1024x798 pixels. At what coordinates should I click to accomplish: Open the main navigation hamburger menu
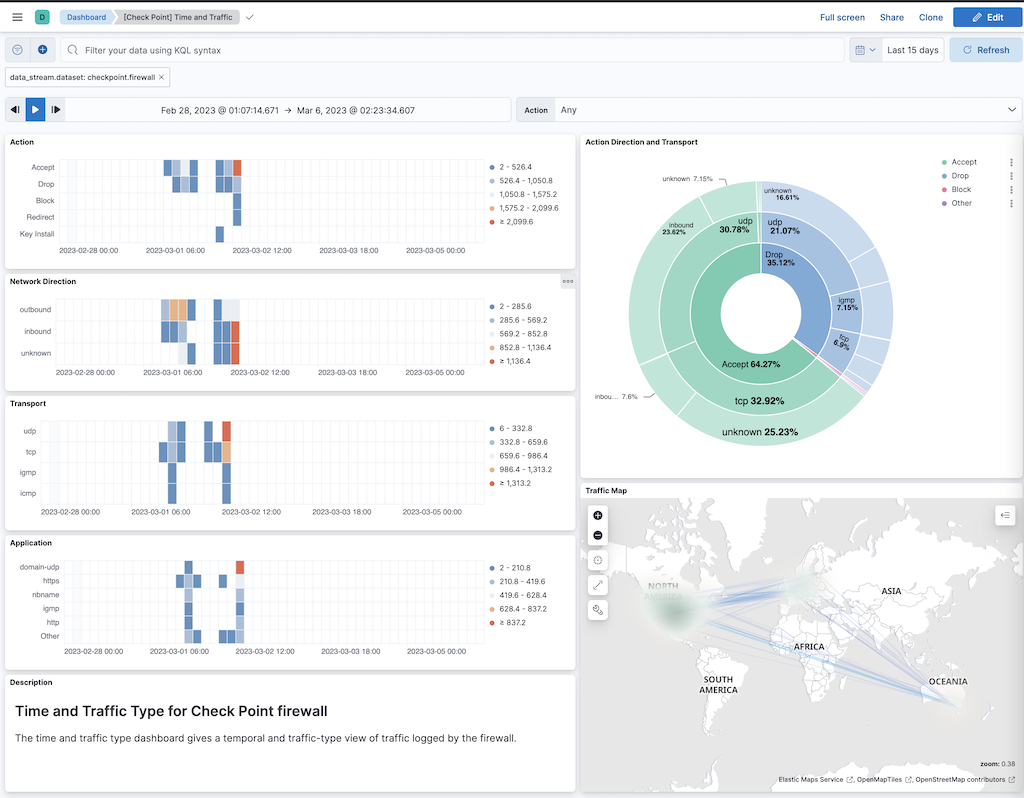[x=17, y=17]
